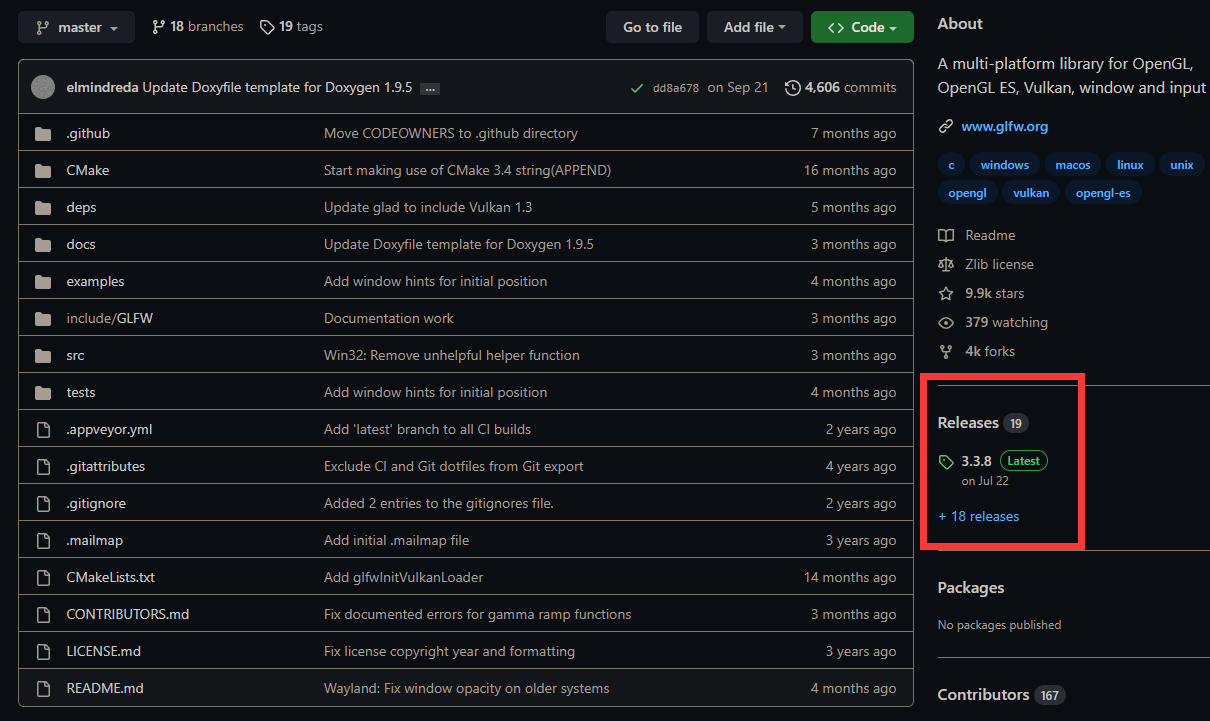Viewport: 1210px width, 721px height.
Task: Open elmindreda author link
Action: pyautogui.click(x=102, y=87)
